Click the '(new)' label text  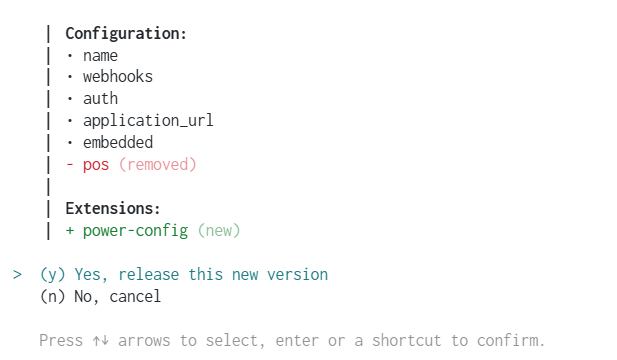(x=219, y=231)
